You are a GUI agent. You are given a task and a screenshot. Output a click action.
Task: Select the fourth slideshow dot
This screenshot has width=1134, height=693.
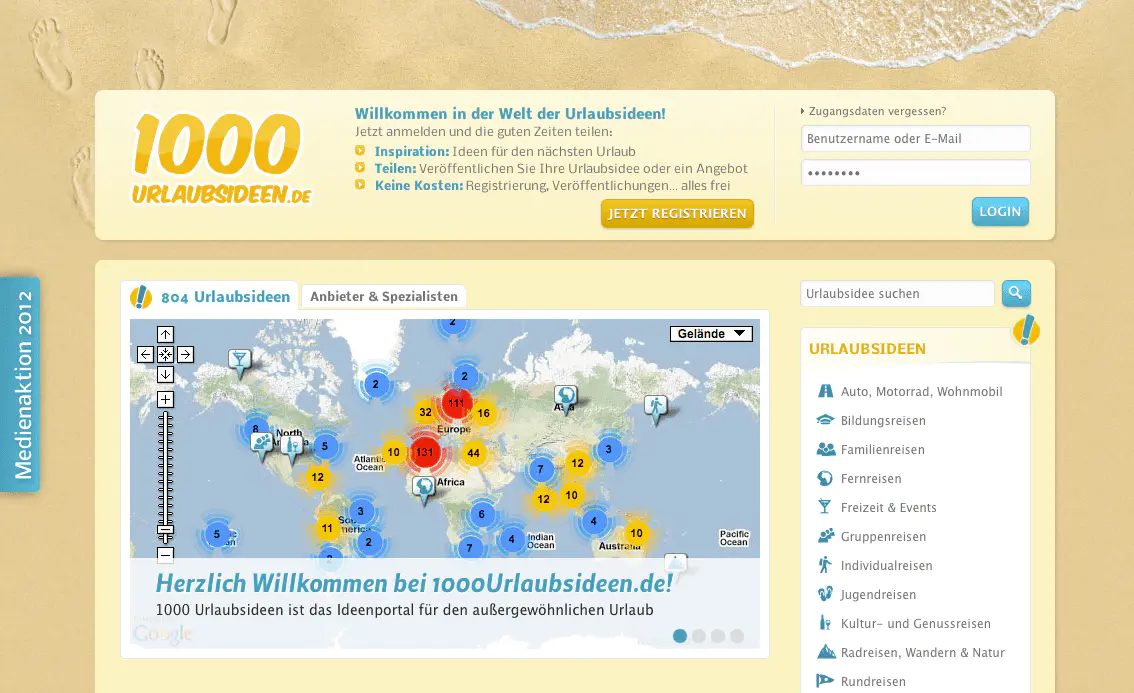[x=737, y=636]
